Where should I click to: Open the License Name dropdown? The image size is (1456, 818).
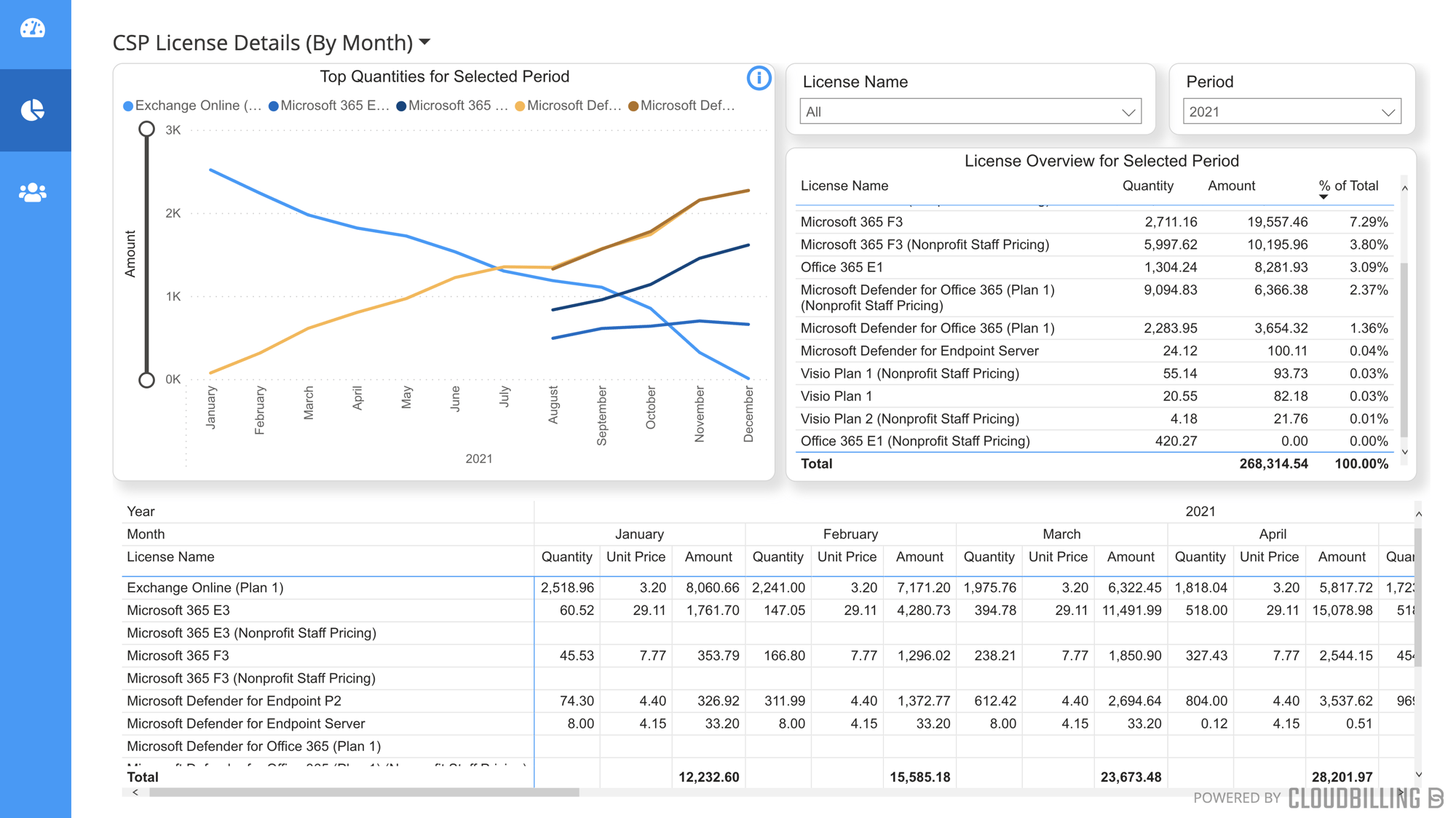coord(970,112)
